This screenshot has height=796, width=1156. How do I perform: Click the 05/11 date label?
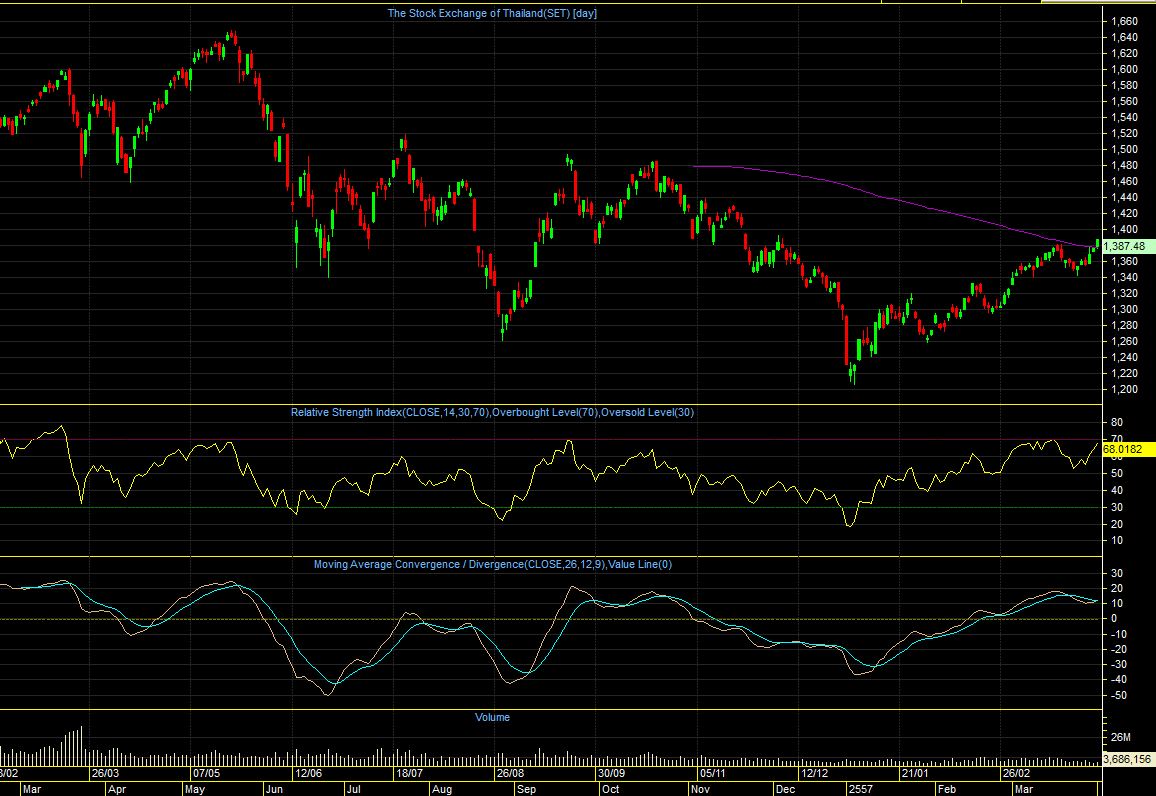(x=713, y=773)
